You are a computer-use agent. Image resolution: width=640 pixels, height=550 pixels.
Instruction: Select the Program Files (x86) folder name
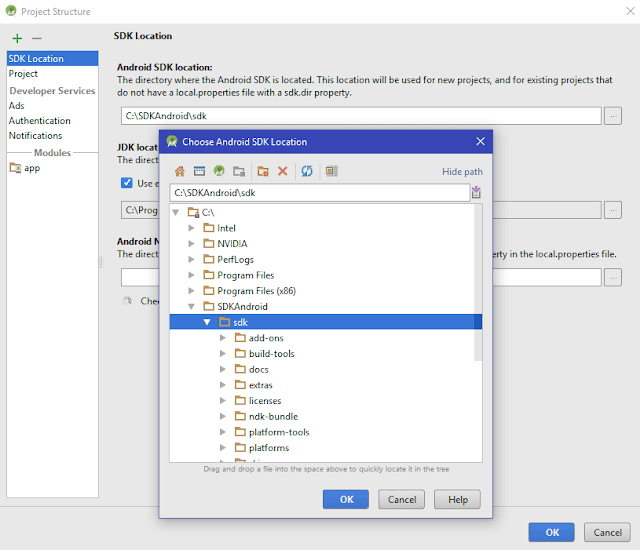click(x=257, y=291)
